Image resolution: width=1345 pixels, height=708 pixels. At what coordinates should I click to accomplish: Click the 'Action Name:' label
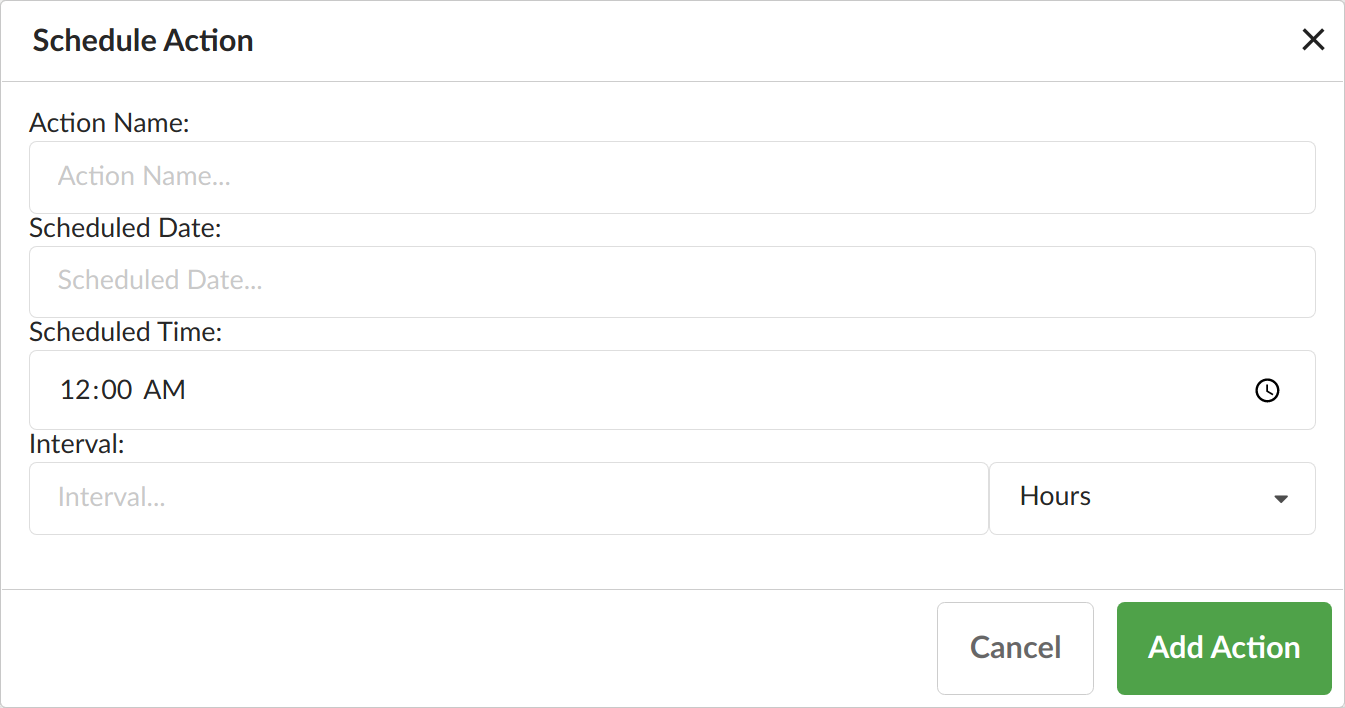tap(109, 123)
